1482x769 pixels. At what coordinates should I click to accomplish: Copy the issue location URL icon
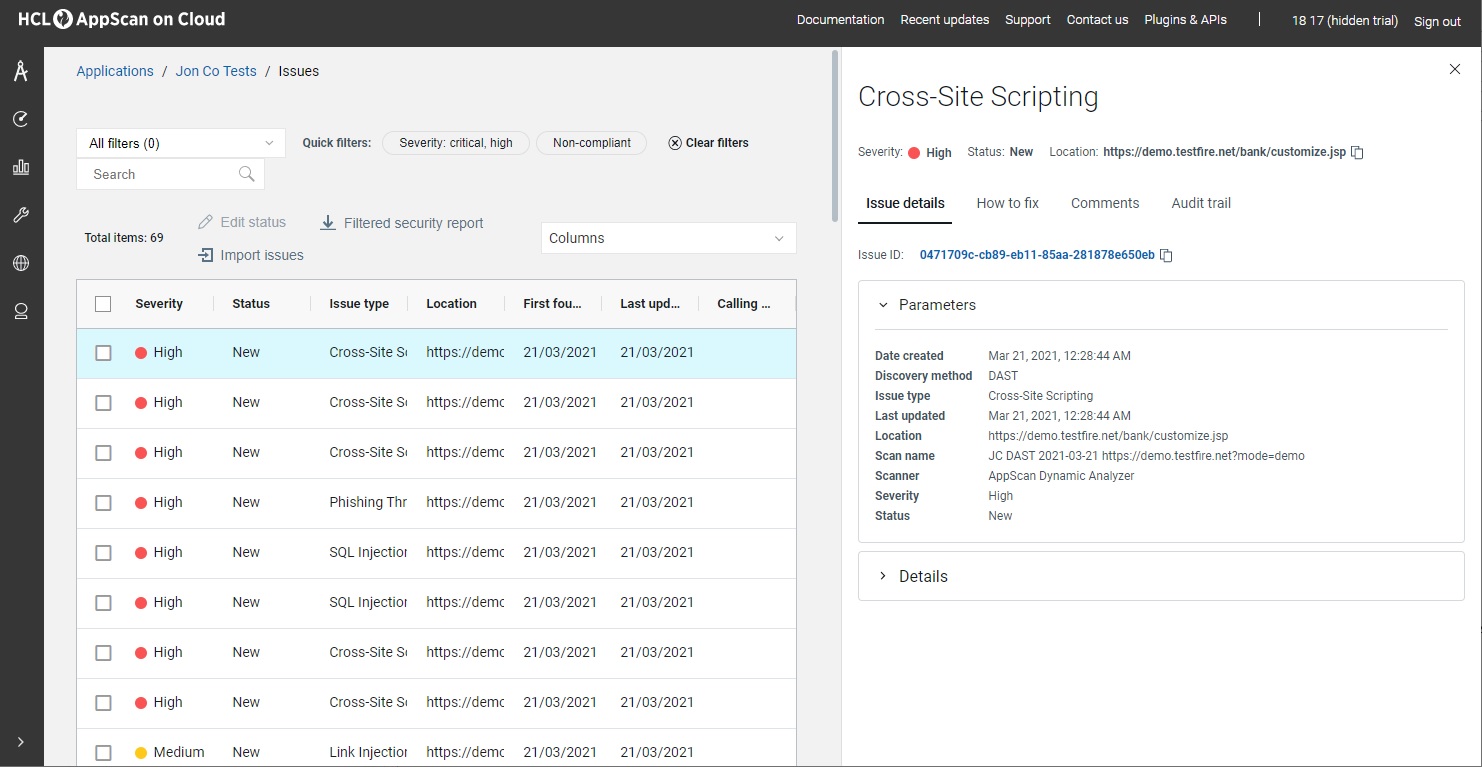point(1357,153)
